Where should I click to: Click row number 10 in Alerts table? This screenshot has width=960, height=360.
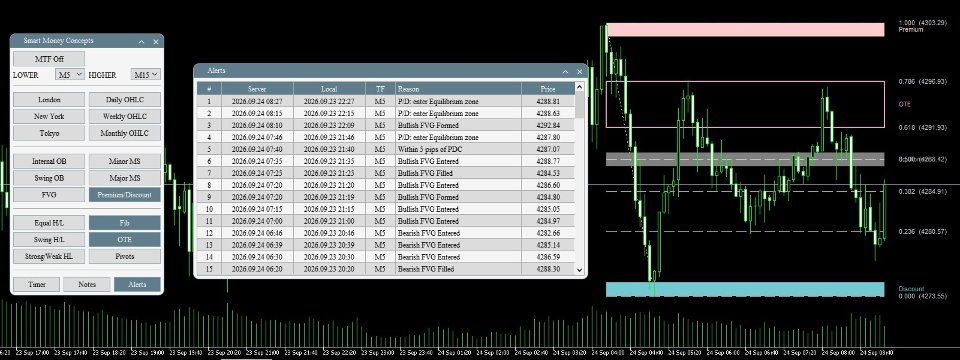coord(209,209)
